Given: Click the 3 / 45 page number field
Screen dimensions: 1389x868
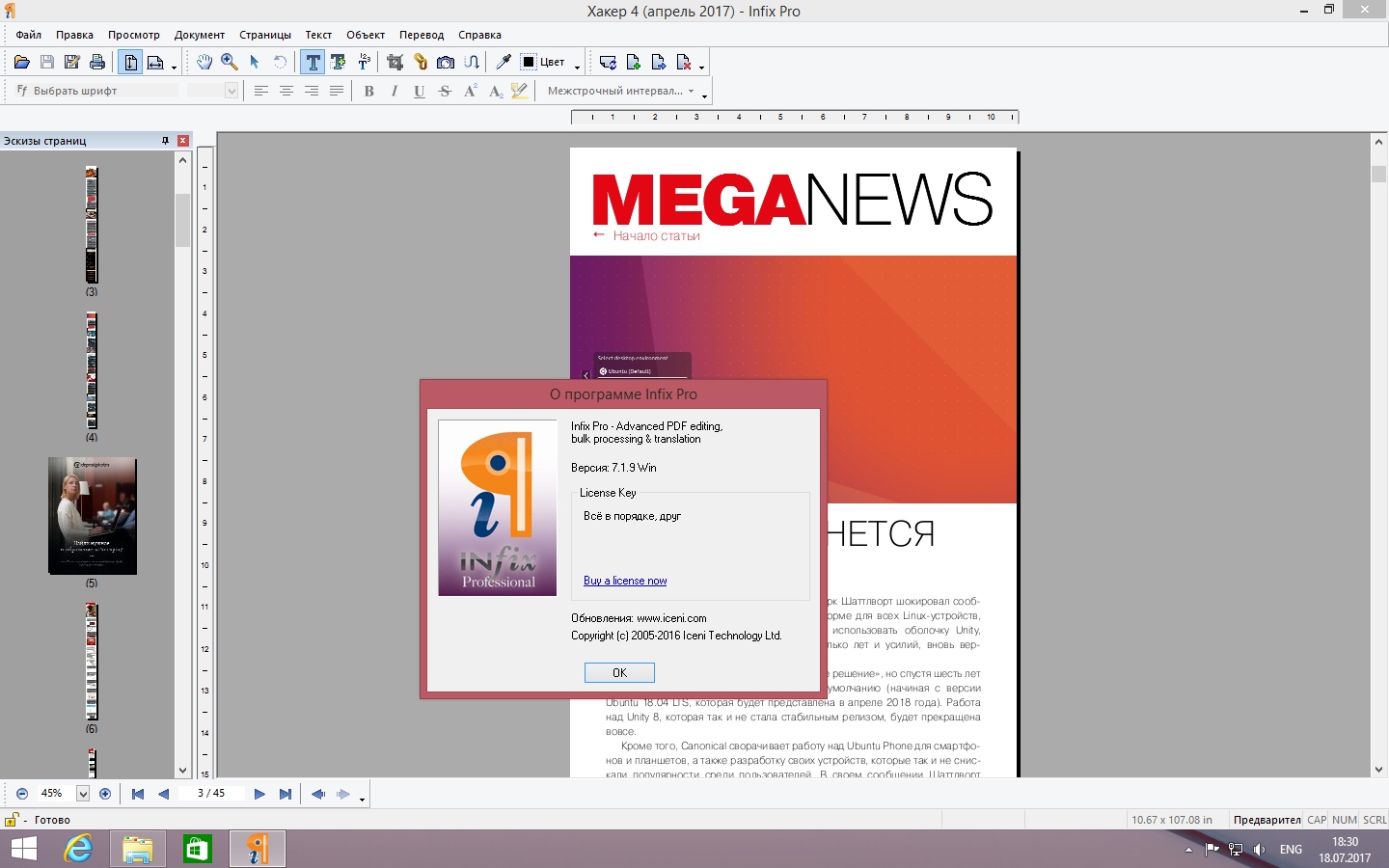Looking at the screenshot, I should coord(211,794).
